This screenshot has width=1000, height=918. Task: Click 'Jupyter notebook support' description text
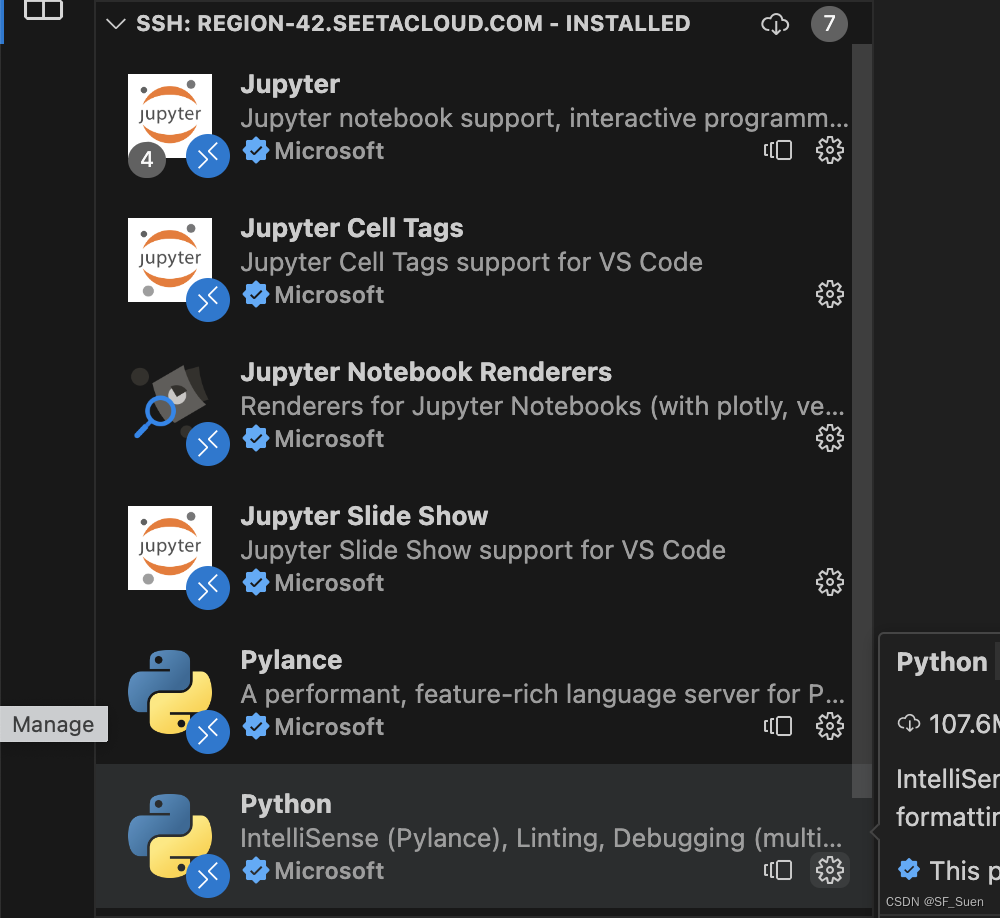click(545, 118)
